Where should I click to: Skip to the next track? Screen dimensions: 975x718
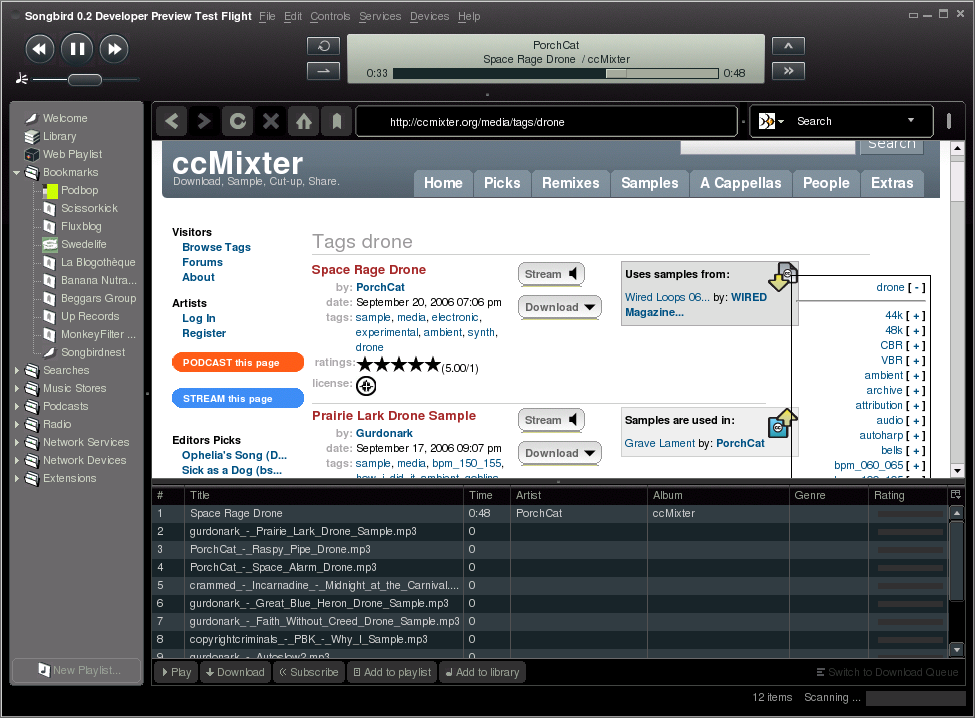point(114,48)
